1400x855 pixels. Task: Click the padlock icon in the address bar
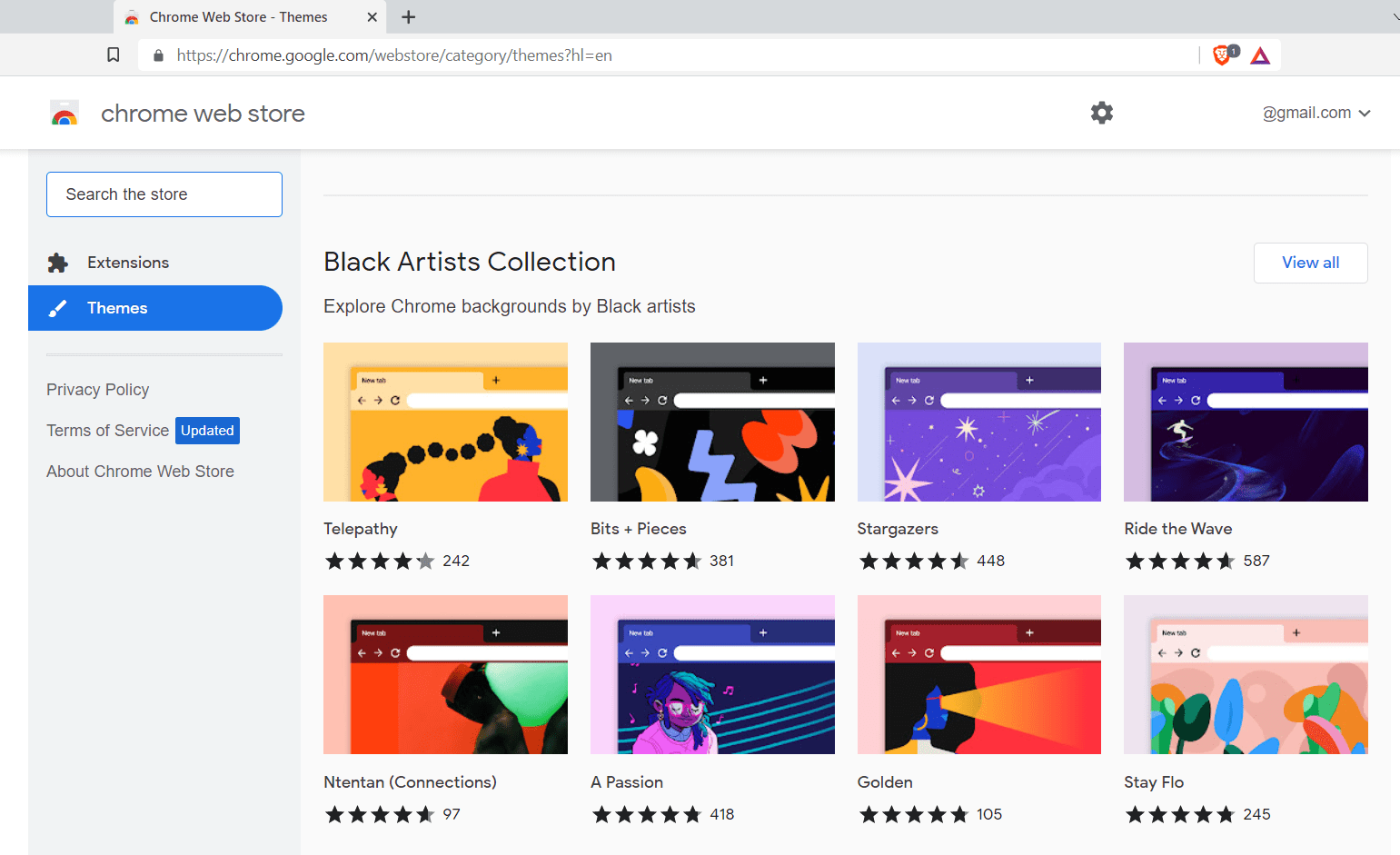pyautogui.click(x=157, y=55)
